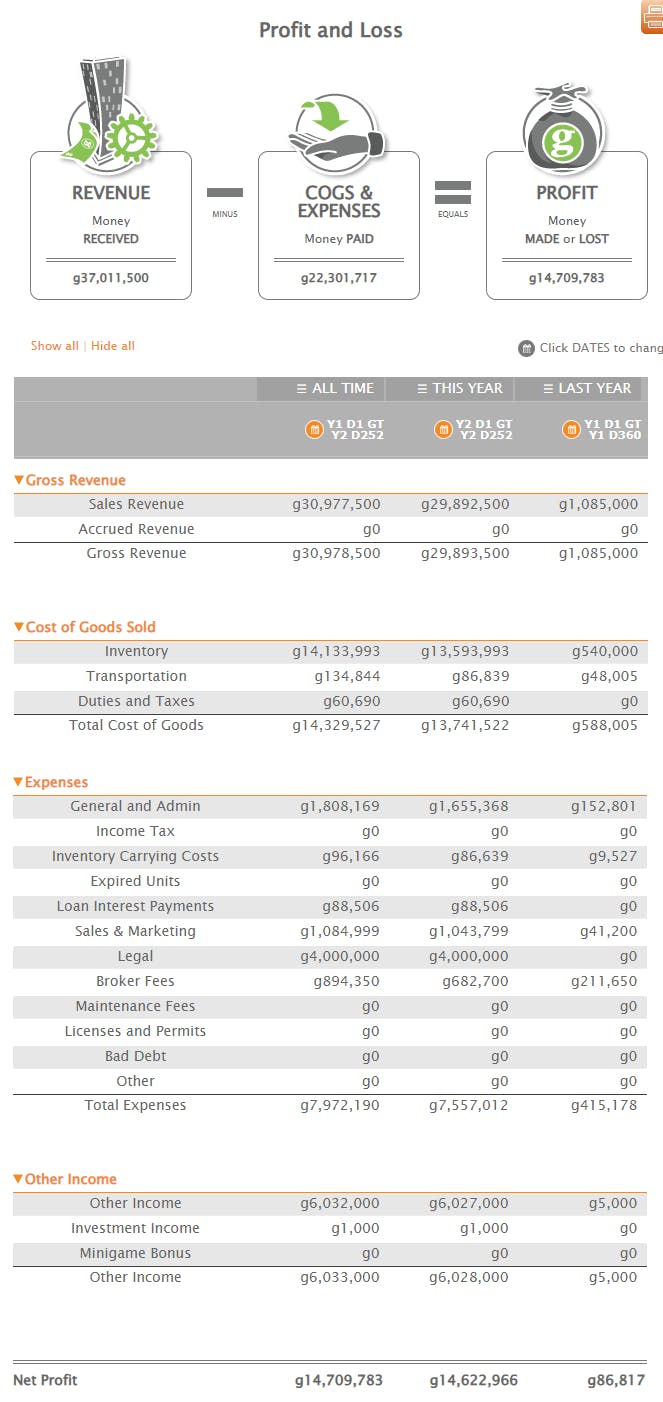Image resolution: width=663 pixels, height=1402 pixels.
Task: Collapse the Other Income section
Action: pyautogui.click(x=65, y=1179)
